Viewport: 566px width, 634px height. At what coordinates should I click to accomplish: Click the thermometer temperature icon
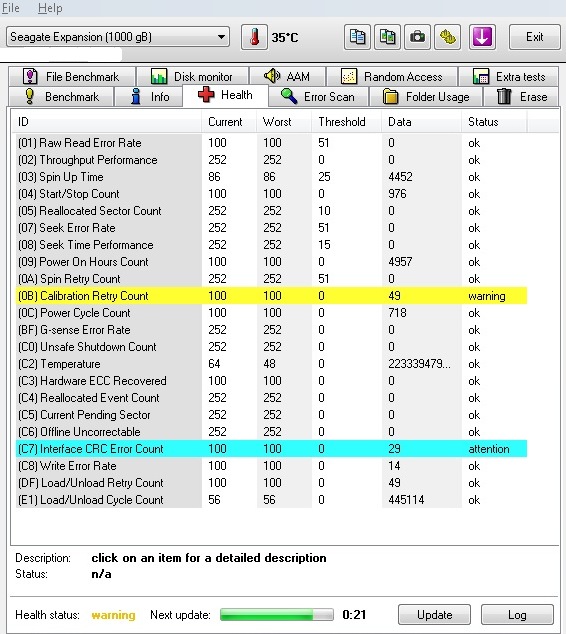coord(254,37)
